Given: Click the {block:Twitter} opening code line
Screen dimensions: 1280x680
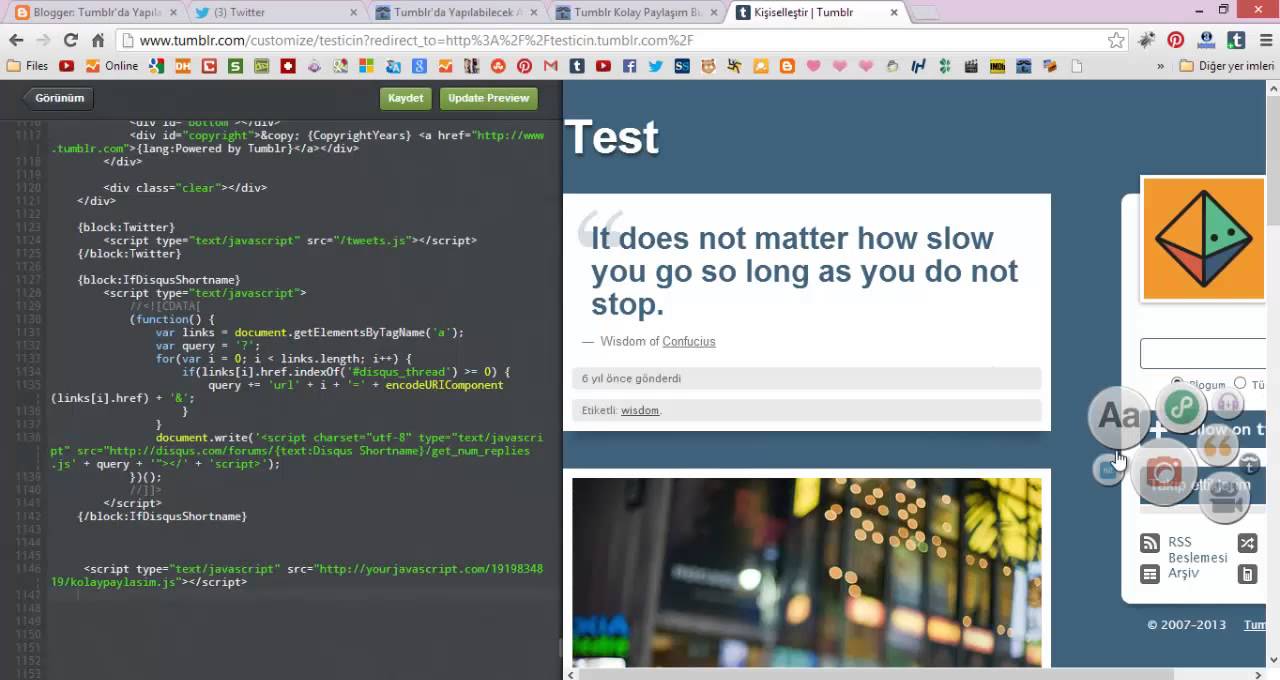Looking at the screenshot, I should coord(126,227).
